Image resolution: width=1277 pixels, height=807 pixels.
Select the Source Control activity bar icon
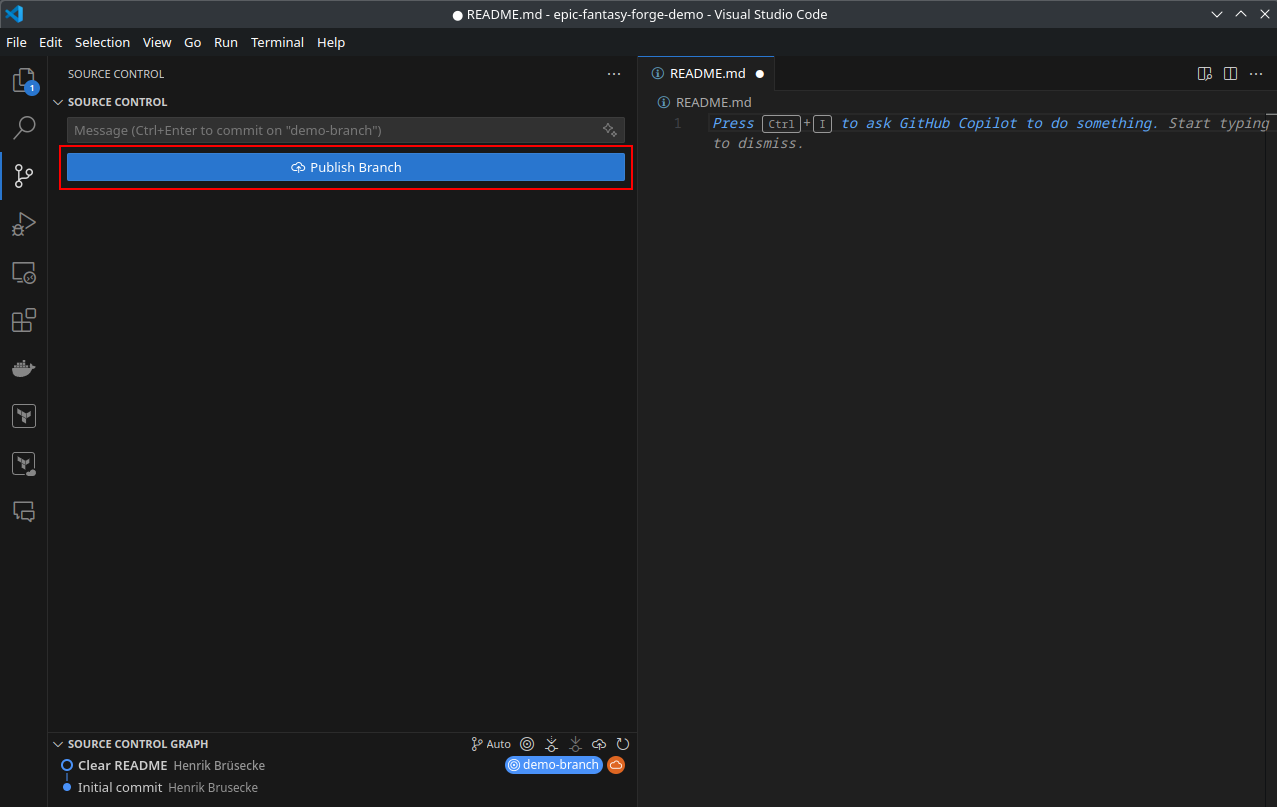pyautogui.click(x=24, y=176)
